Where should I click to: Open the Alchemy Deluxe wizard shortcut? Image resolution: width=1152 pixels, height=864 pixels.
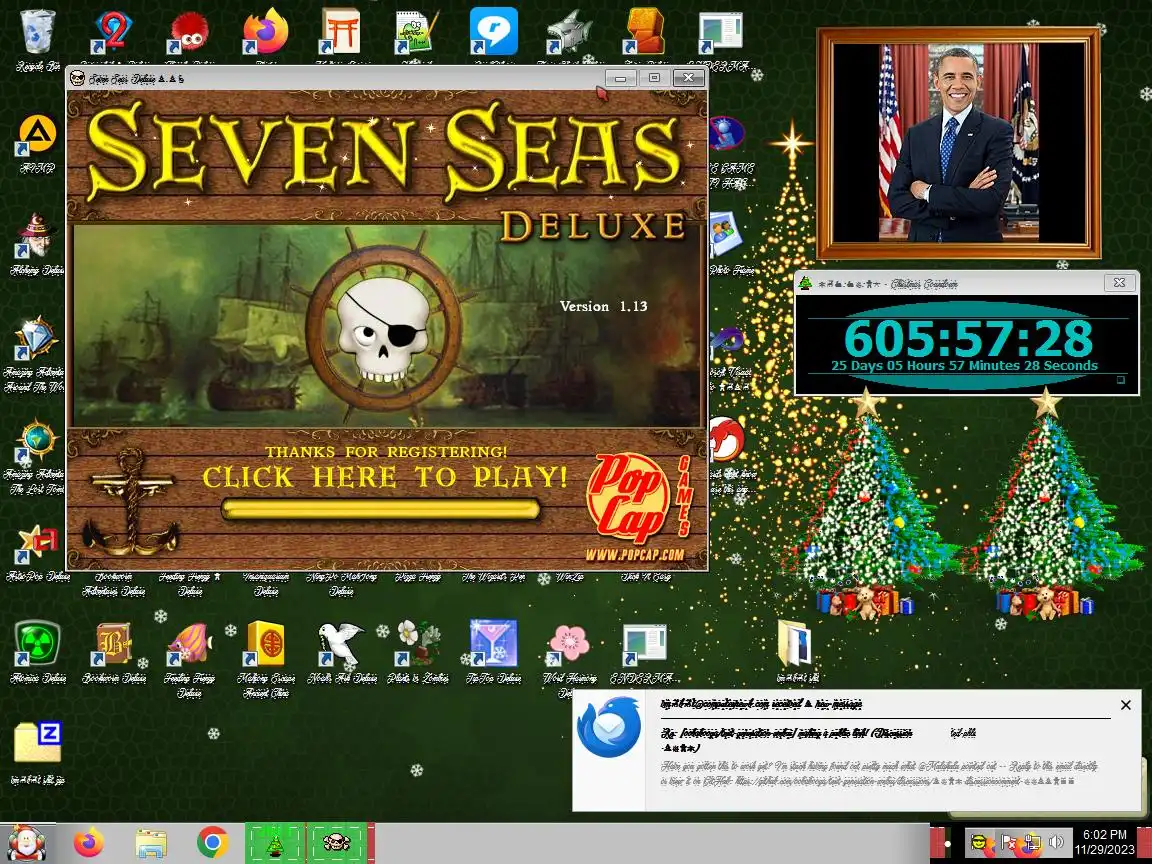[37, 237]
